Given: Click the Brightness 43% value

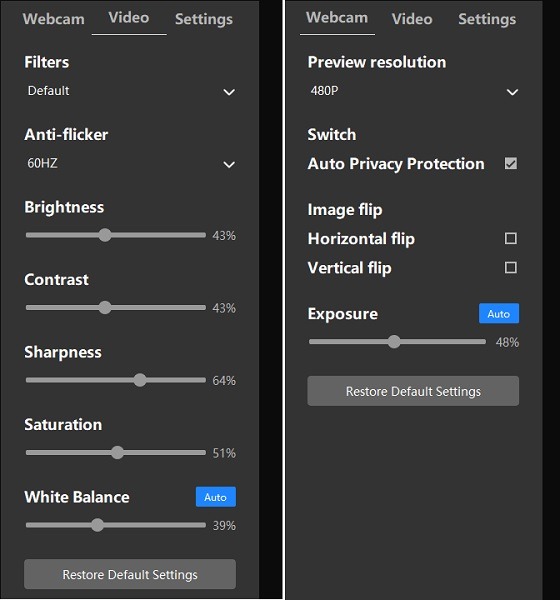Looking at the screenshot, I should coord(224,236).
